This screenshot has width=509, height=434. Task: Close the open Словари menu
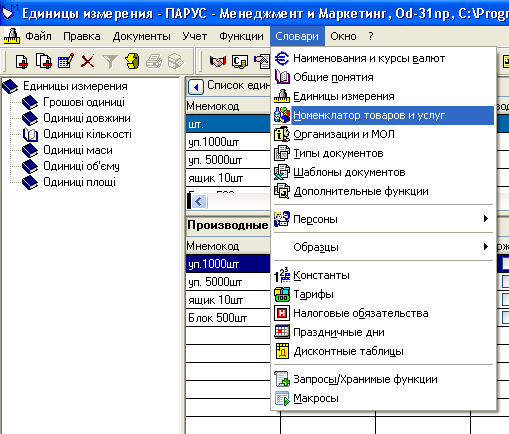(x=297, y=36)
